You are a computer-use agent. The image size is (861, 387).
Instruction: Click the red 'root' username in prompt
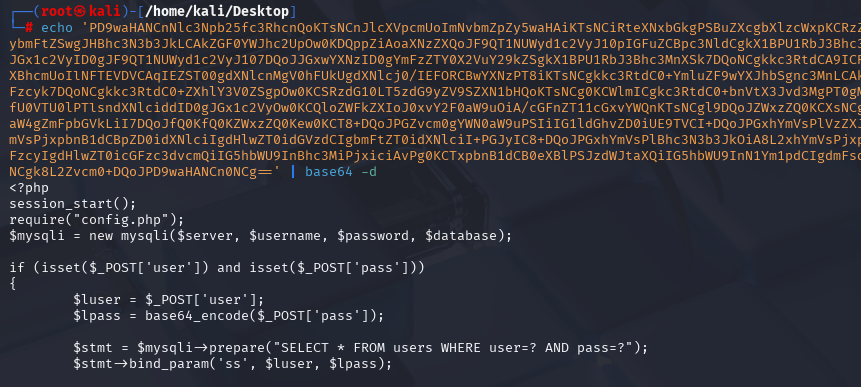click(x=70, y=11)
